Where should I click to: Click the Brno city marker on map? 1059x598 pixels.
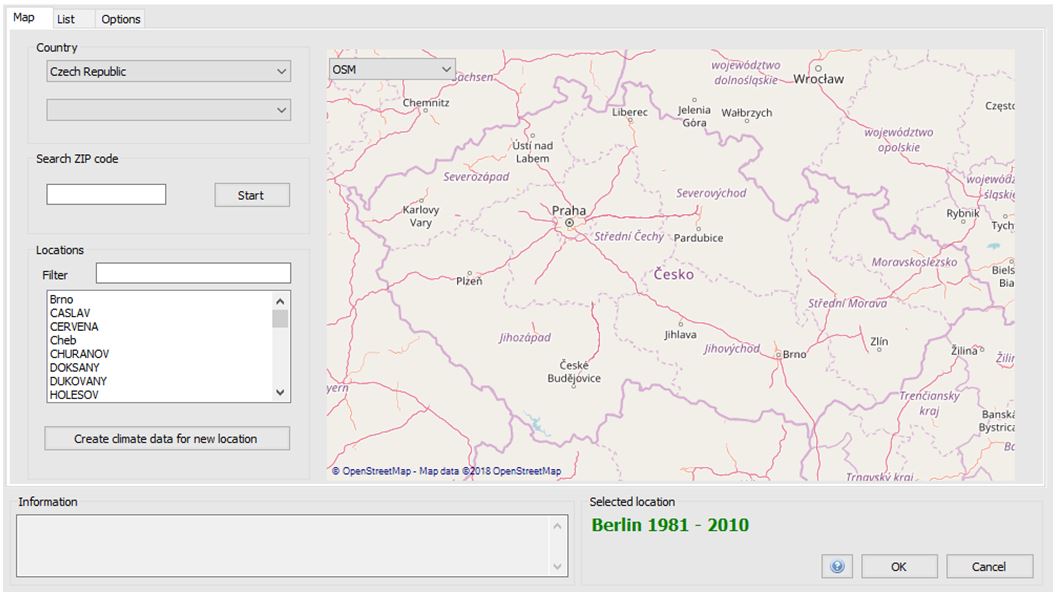click(x=778, y=354)
